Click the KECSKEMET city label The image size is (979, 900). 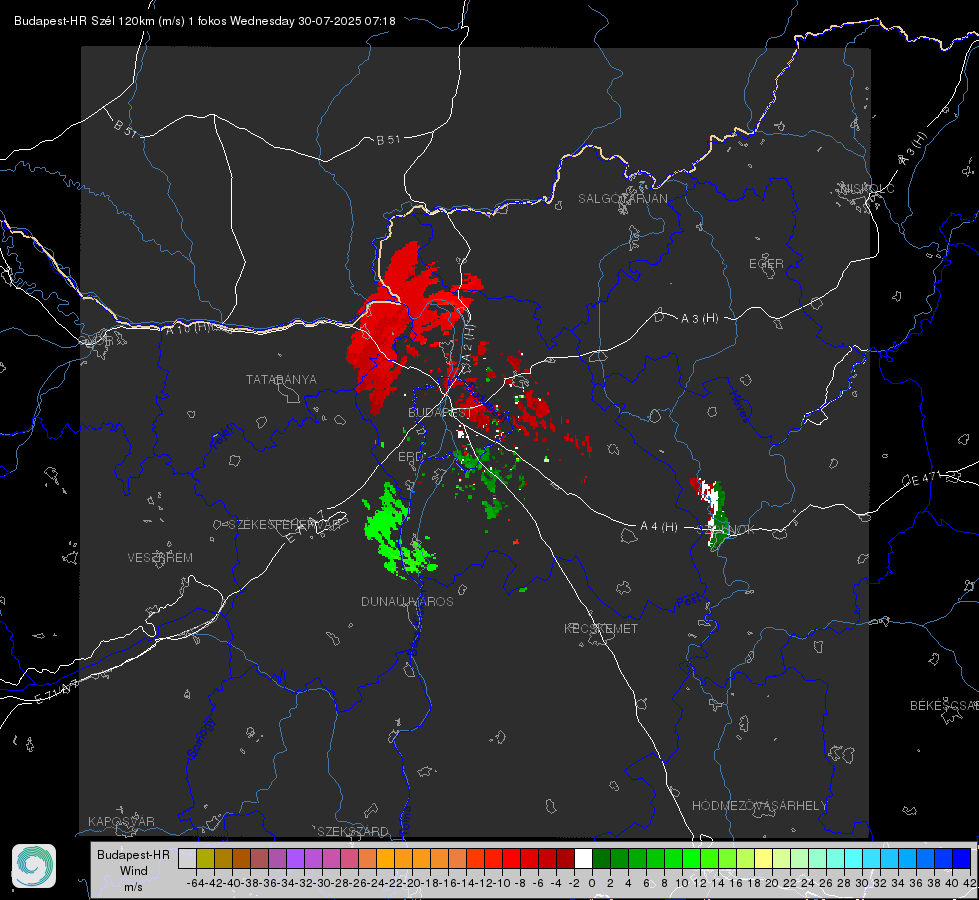point(601,628)
